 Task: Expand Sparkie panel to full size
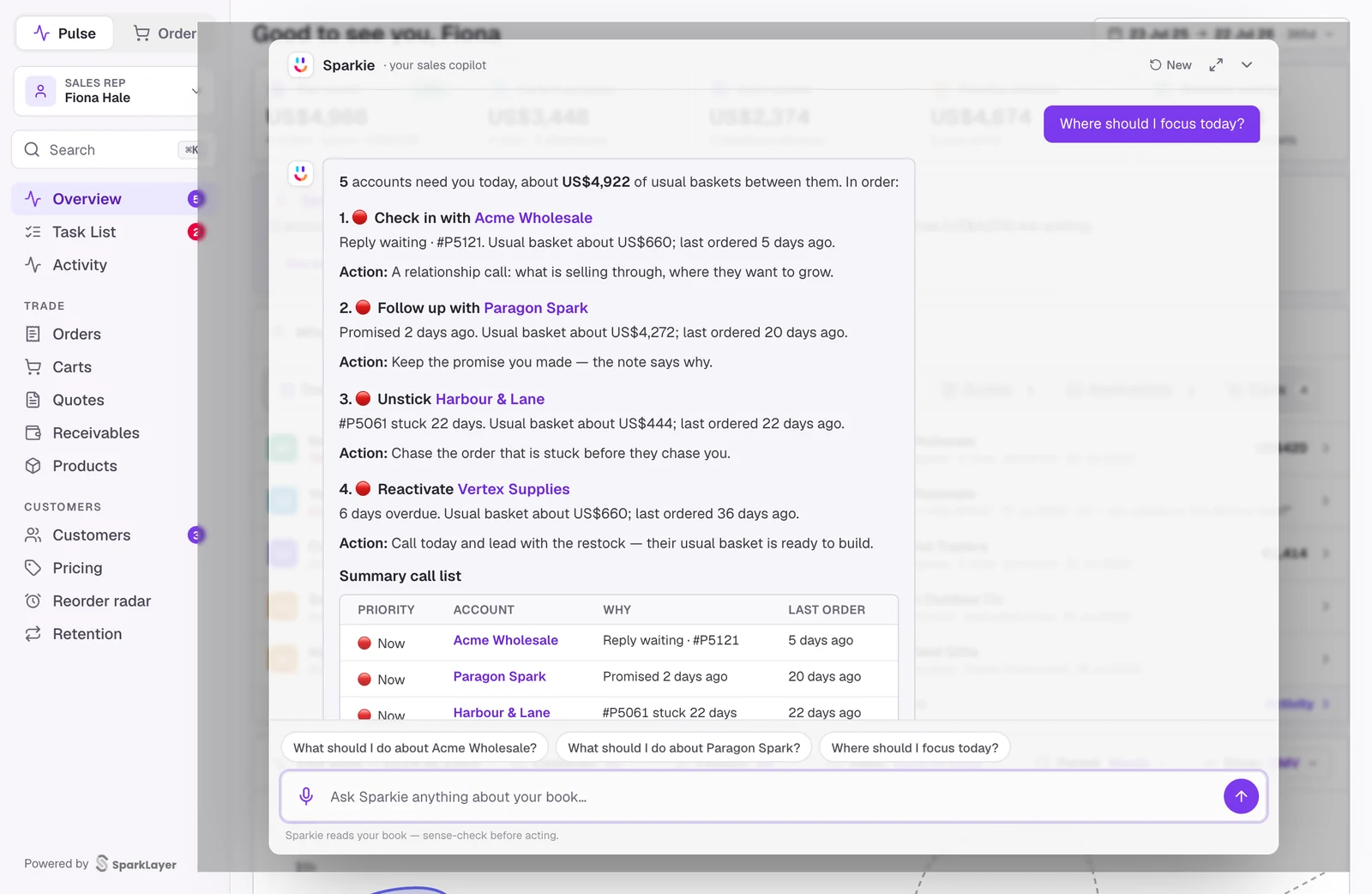coord(1216,65)
